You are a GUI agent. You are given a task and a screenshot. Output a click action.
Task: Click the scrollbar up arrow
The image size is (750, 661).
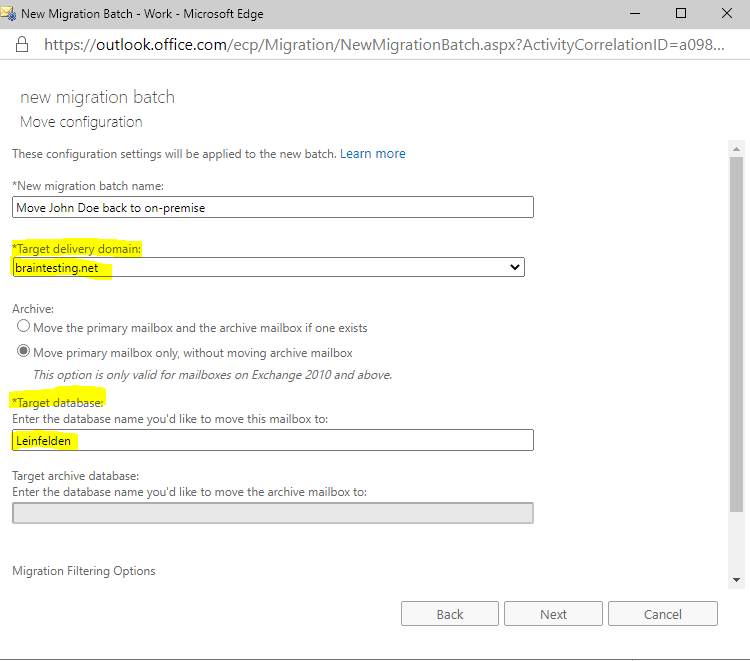point(736,149)
